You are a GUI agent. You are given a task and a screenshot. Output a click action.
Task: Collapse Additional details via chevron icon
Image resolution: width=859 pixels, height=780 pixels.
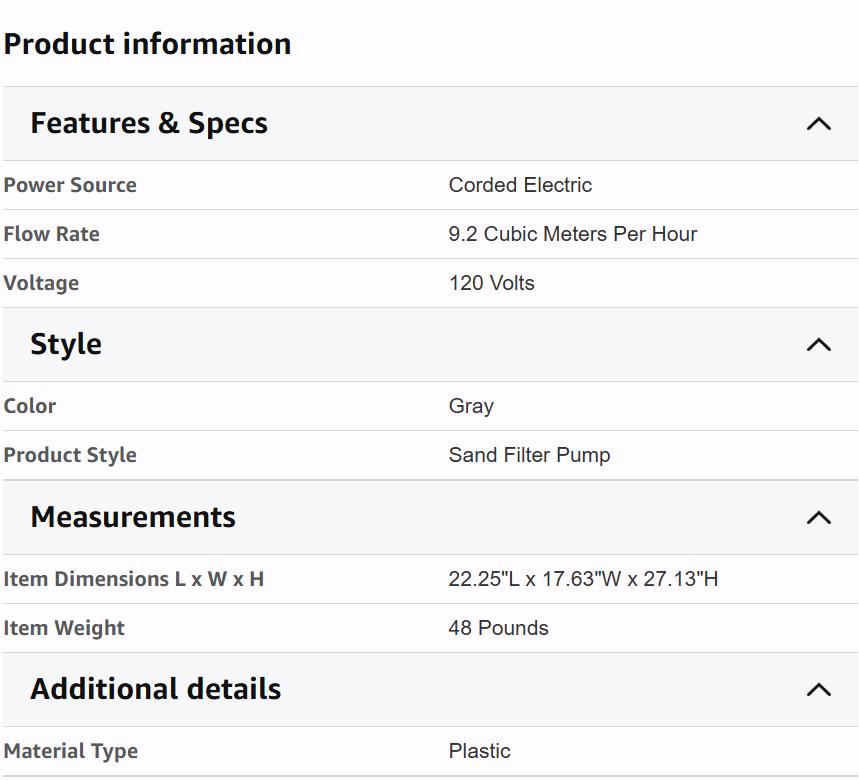pos(819,690)
